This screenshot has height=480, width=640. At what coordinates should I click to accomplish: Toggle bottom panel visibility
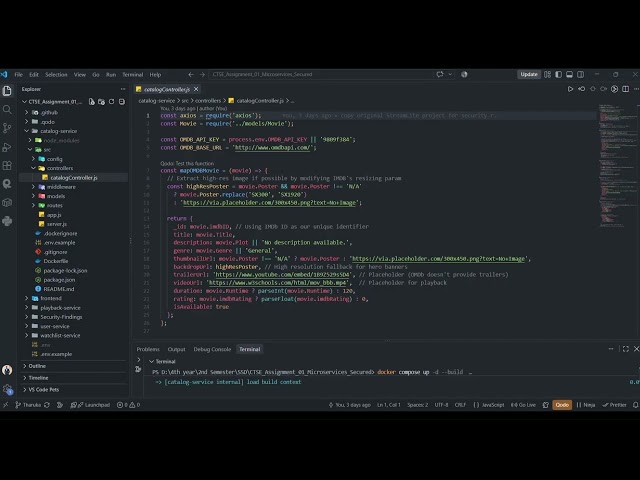(569, 74)
